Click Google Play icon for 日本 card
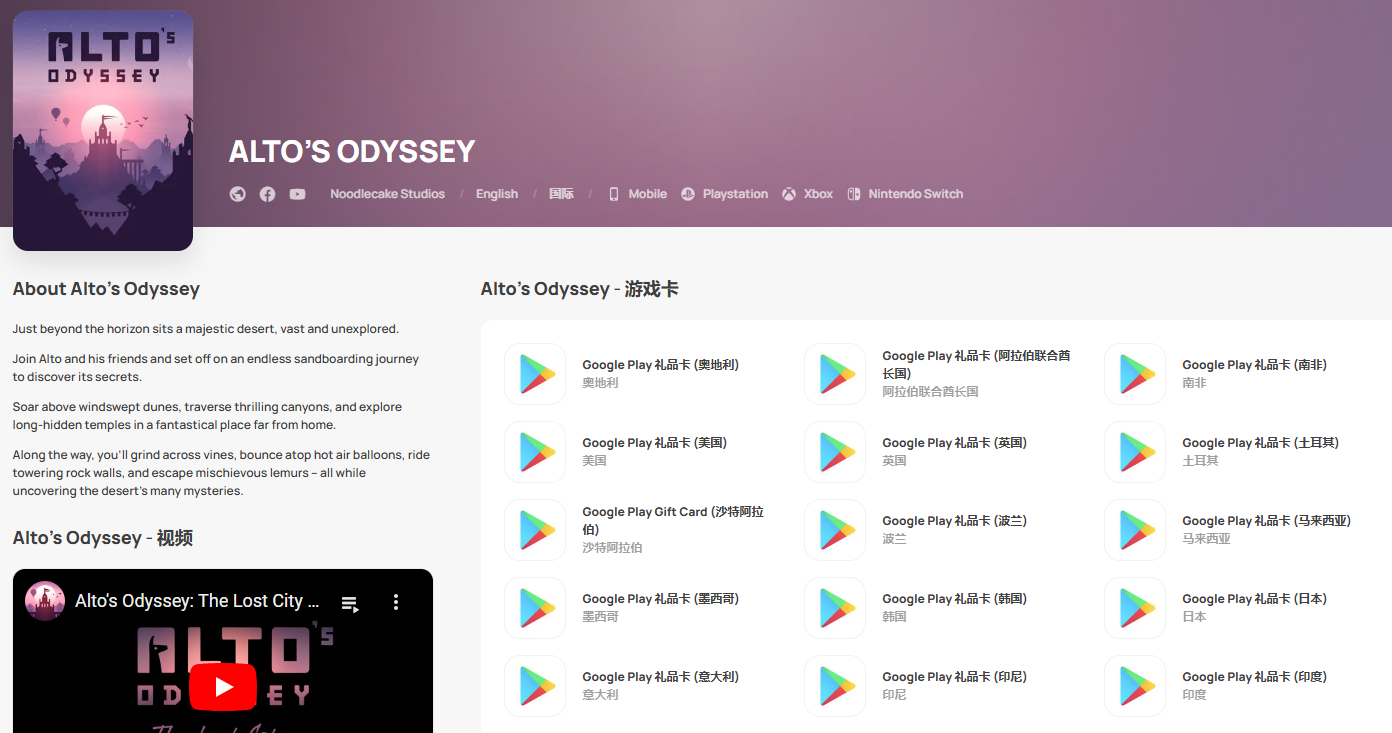This screenshot has height=733, width=1392. coord(1135,608)
